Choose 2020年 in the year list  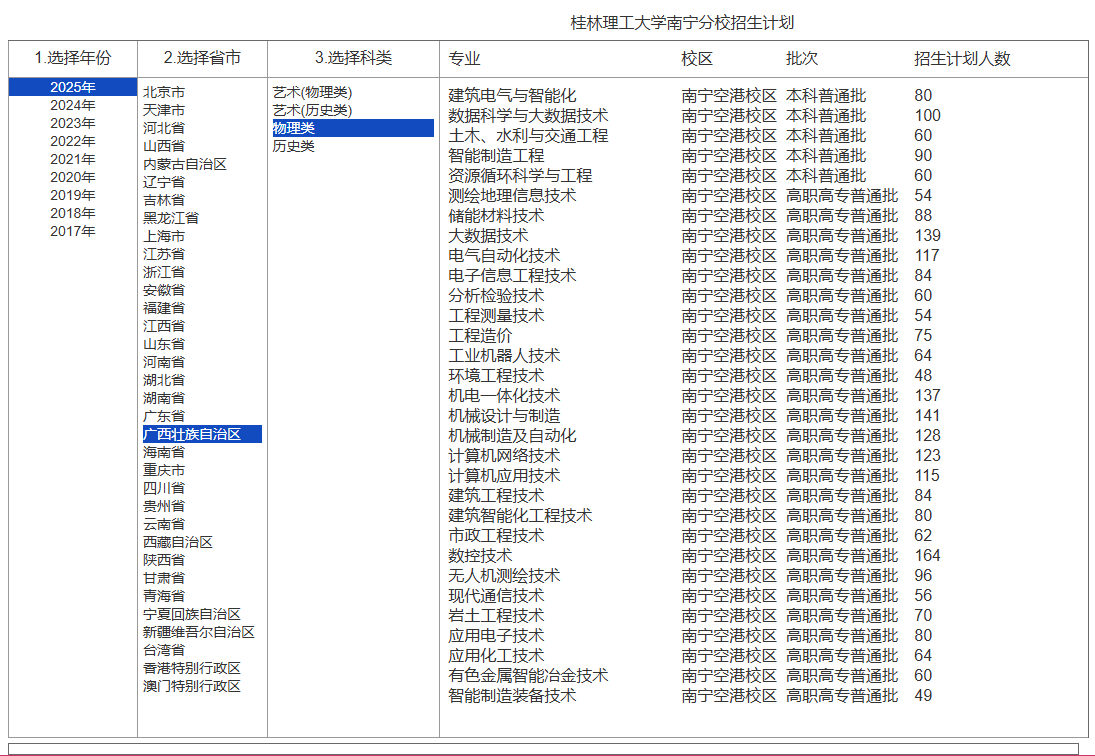(73, 177)
